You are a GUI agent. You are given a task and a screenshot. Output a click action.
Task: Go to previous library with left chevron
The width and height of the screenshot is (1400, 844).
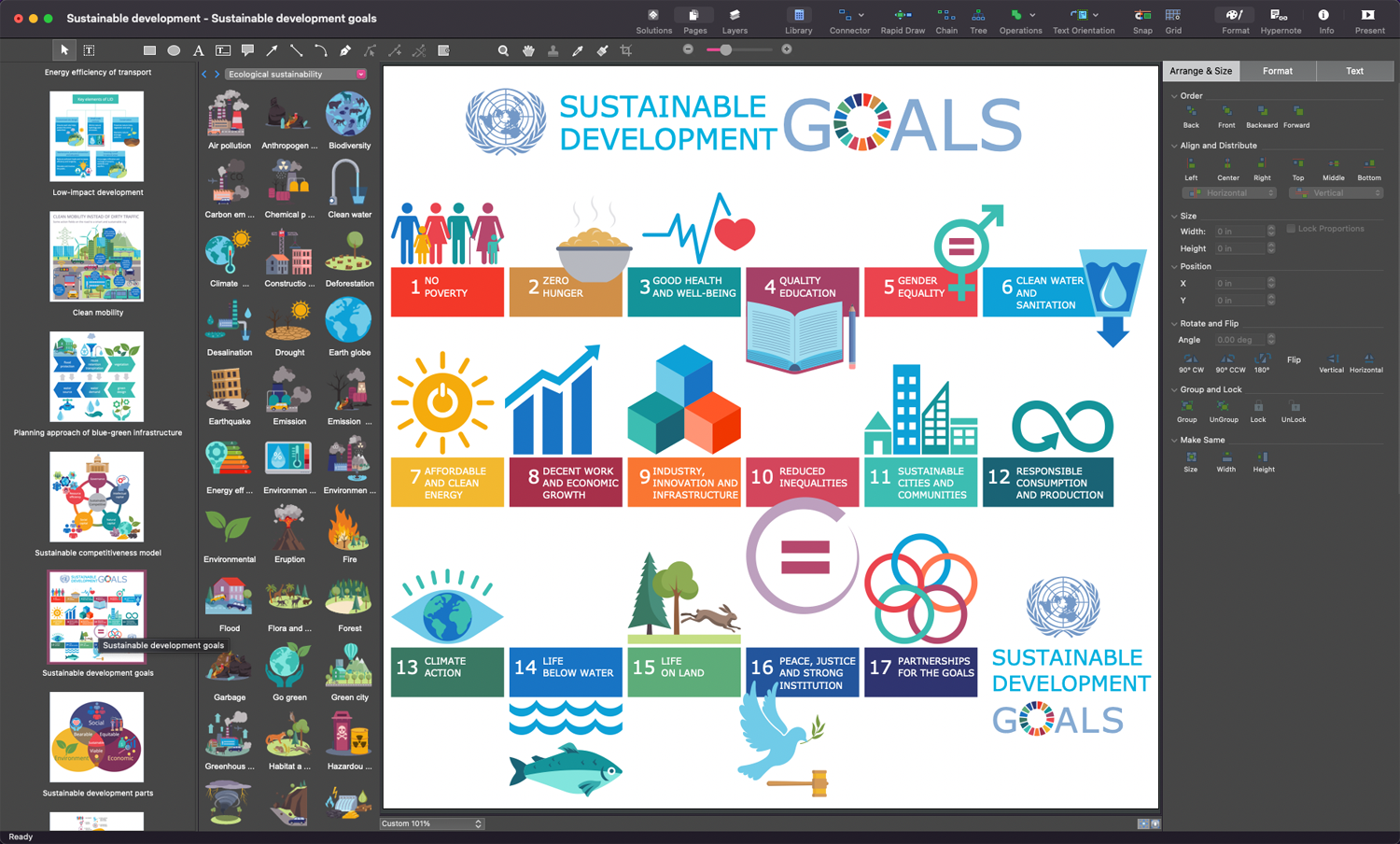(x=204, y=74)
